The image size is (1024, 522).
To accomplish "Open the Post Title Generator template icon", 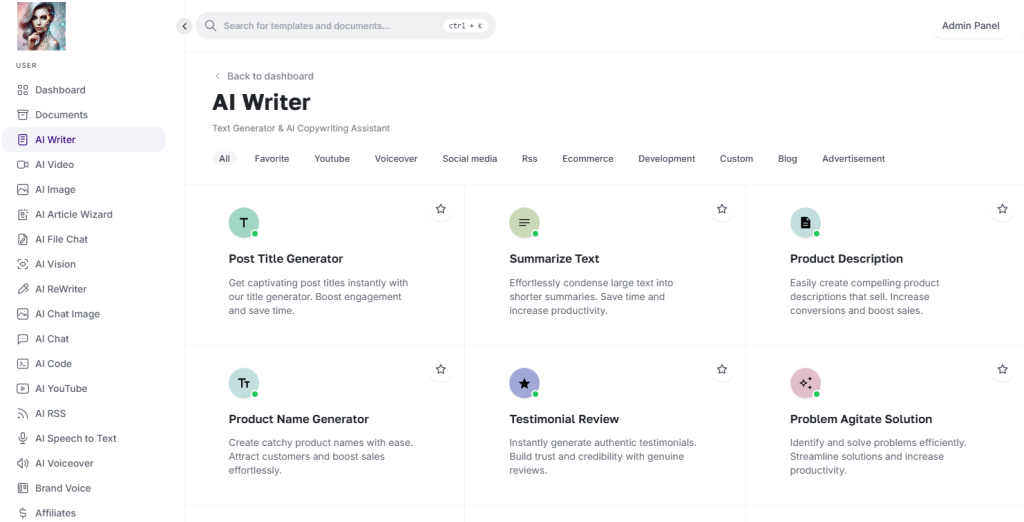I will pos(244,223).
